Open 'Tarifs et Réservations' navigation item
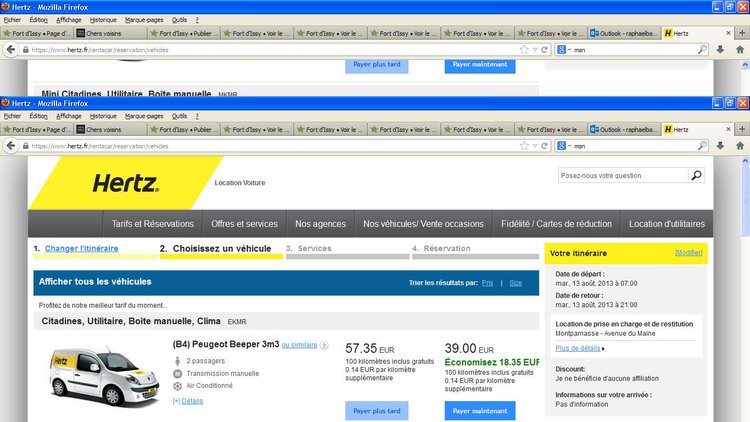750x422 pixels. (153, 224)
